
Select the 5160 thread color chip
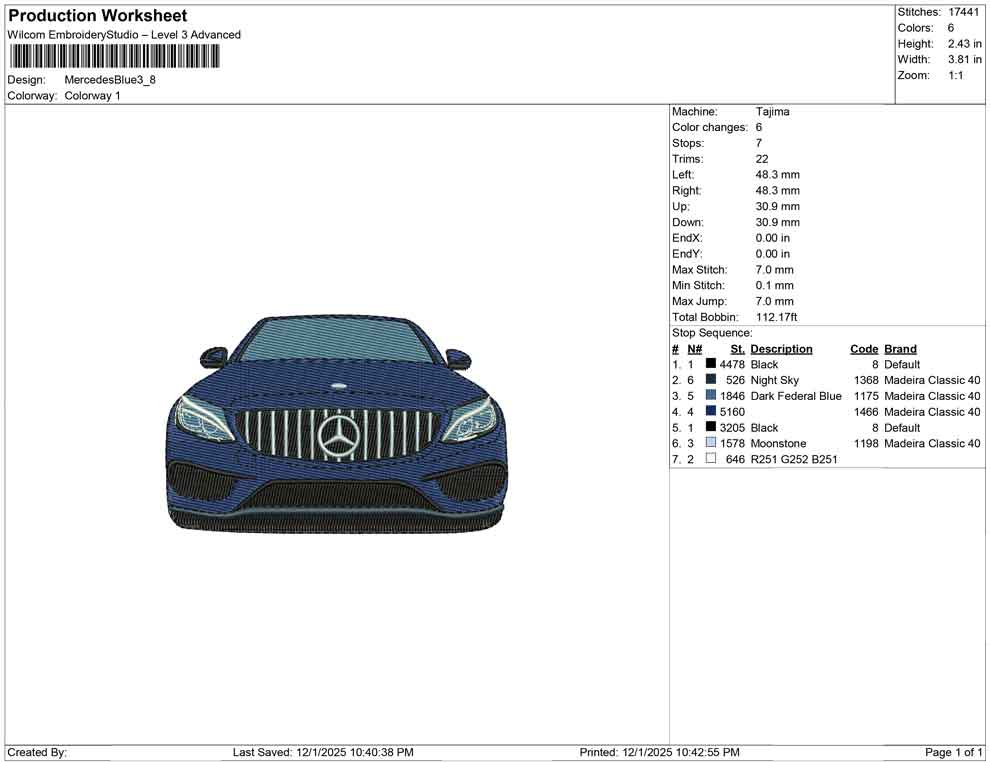[711, 412]
